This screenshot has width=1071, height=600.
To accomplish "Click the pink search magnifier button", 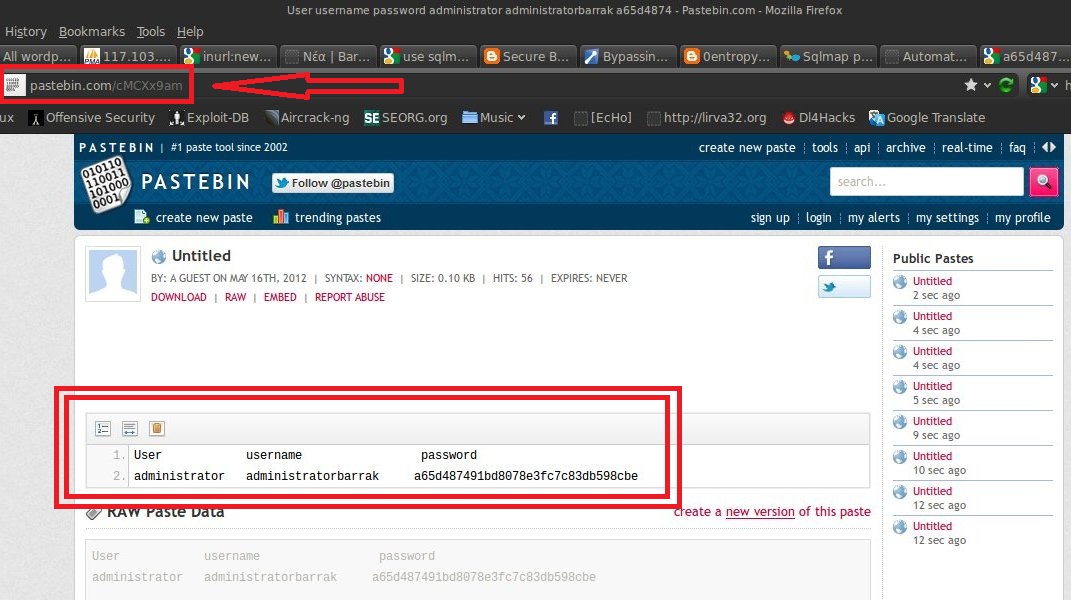I will [1044, 181].
